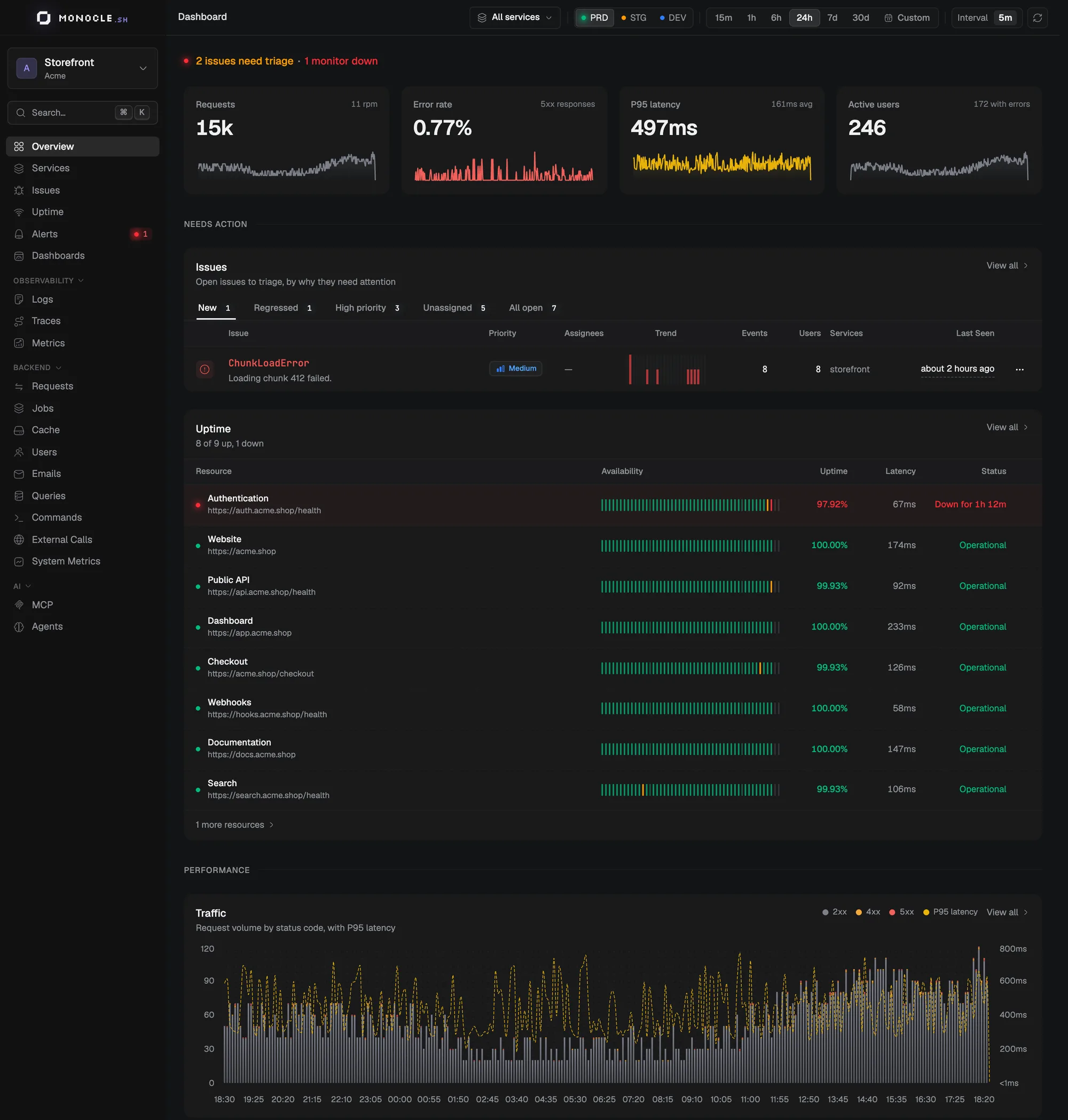
Task: Open Queries in the sidebar
Action: click(83, 496)
